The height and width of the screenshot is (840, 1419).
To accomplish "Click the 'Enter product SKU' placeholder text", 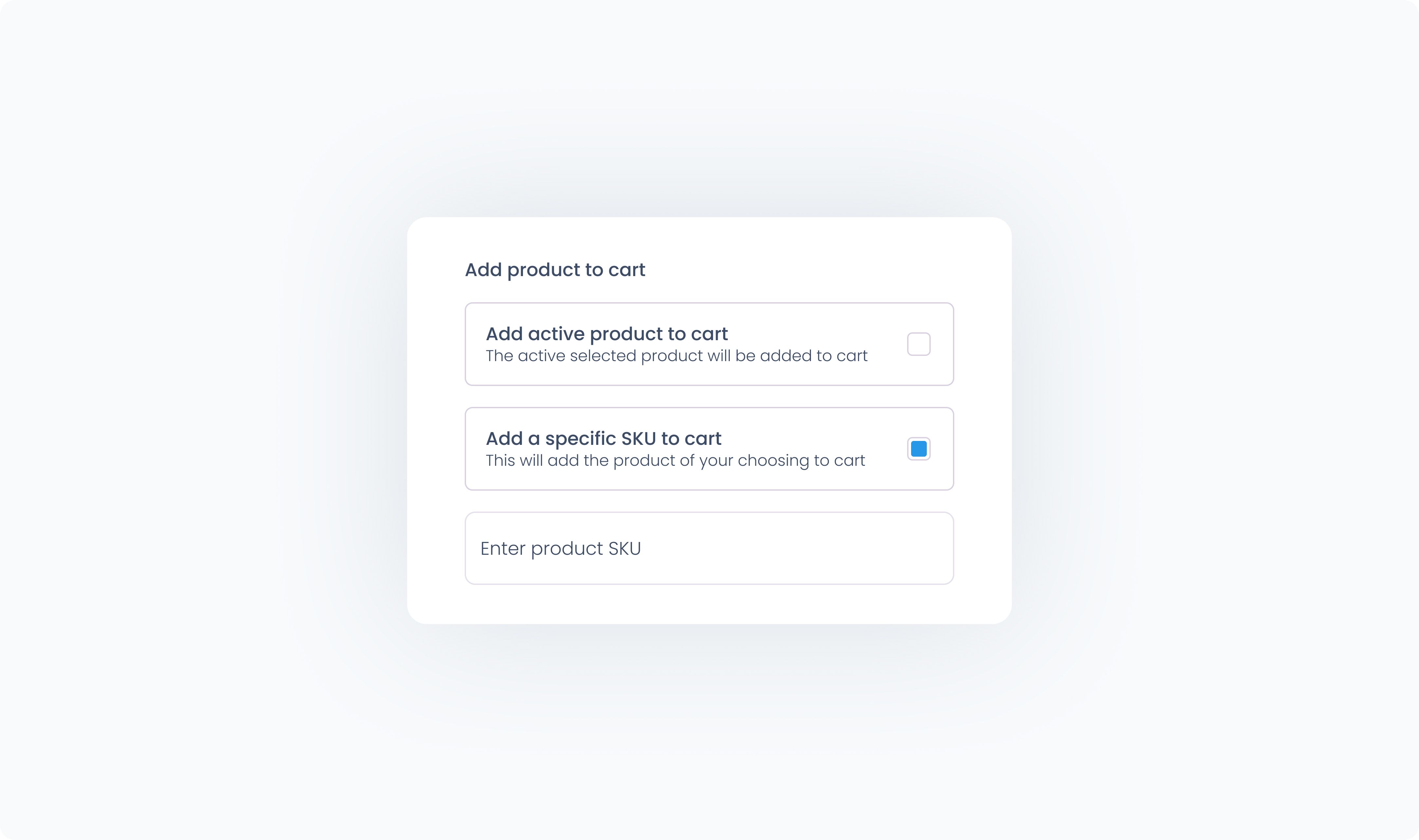I will tap(561, 549).
